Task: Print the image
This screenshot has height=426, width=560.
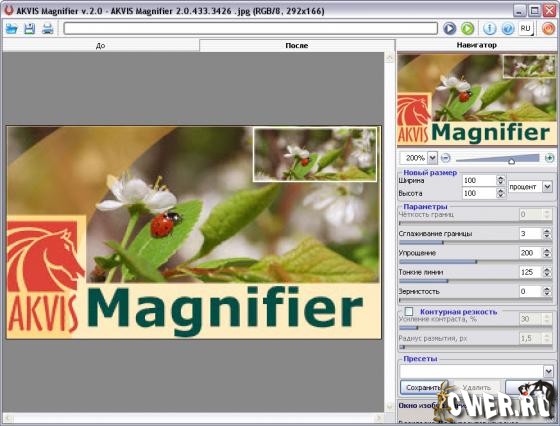Action: [x=48, y=29]
